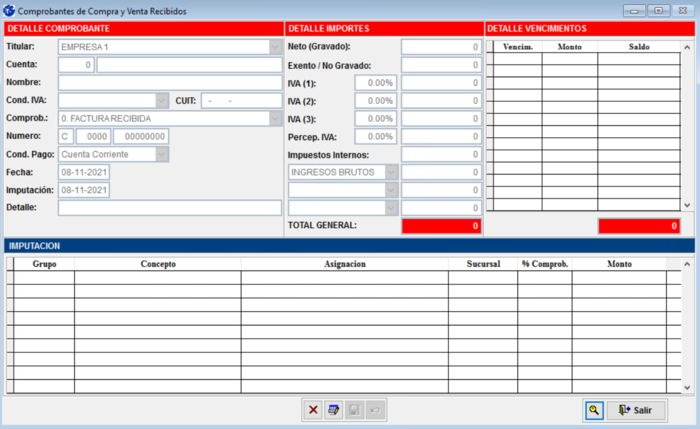
Task: Click the undo arrow icon
Action: click(374, 410)
